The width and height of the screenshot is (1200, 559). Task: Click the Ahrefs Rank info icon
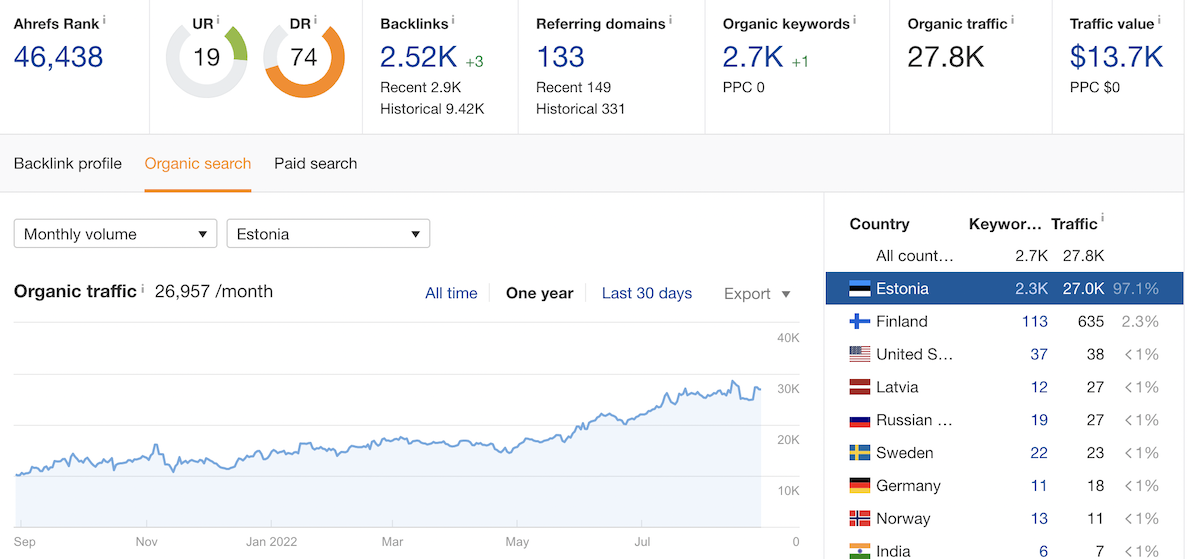tap(105, 19)
